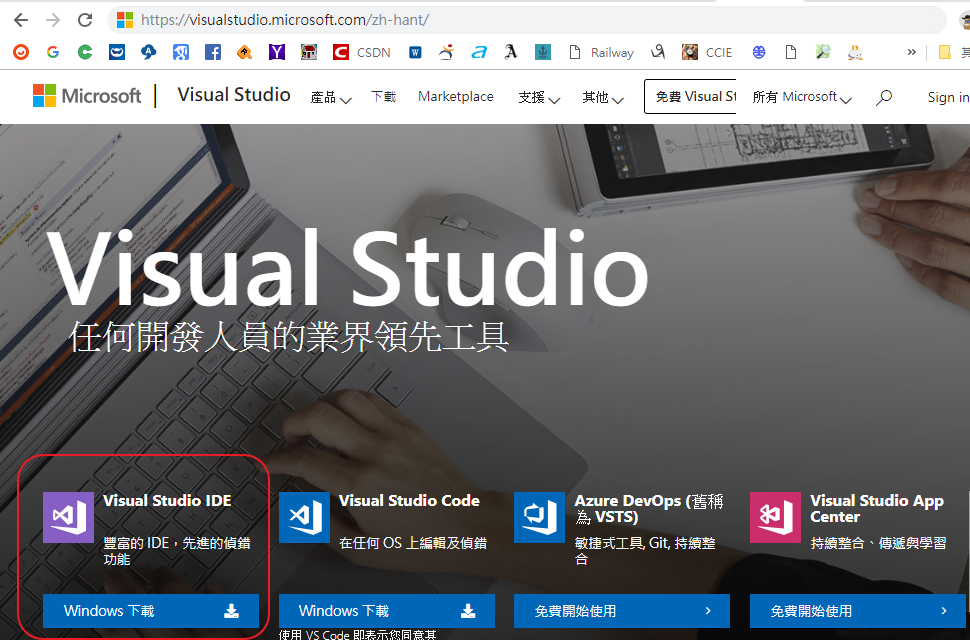970x640 pixels.
Task: Open the Railway bookmark
Action: click(x=601, y=53)
